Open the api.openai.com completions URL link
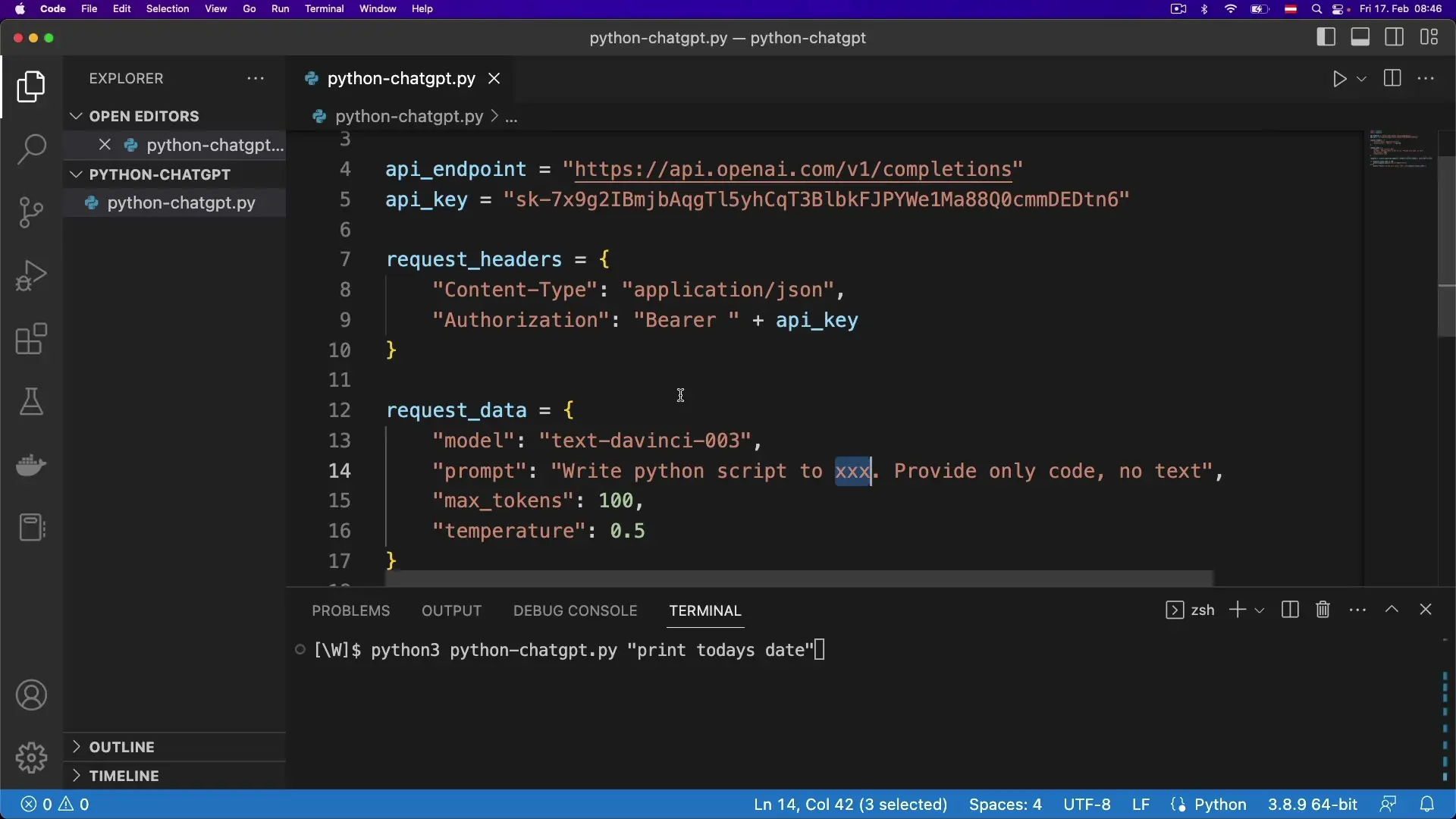Viewport: 1456px width, 819px height. pyautogui.click(x=793, y=169)
